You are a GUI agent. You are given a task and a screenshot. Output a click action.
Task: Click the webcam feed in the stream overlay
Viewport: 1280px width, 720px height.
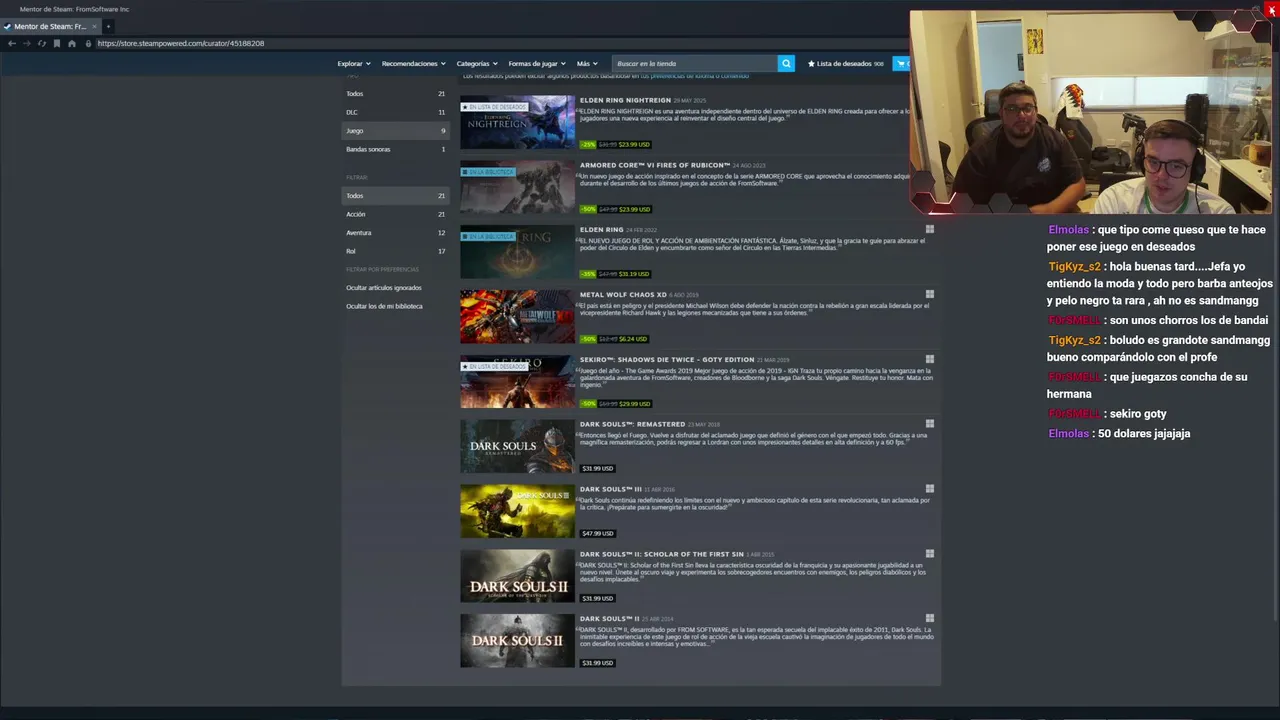(x=1091, y=113)
